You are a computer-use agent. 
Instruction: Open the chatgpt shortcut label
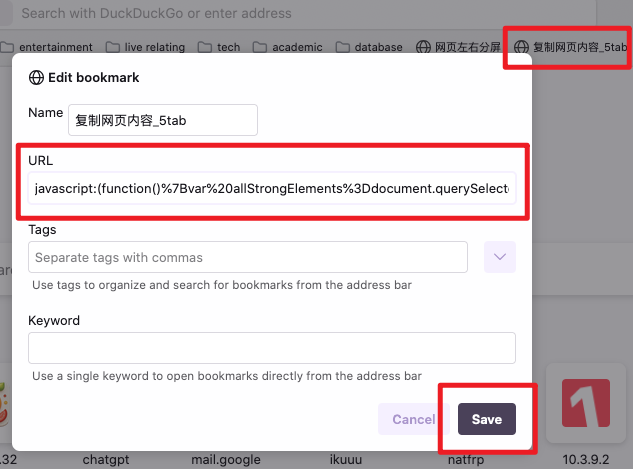pos(106,459)
